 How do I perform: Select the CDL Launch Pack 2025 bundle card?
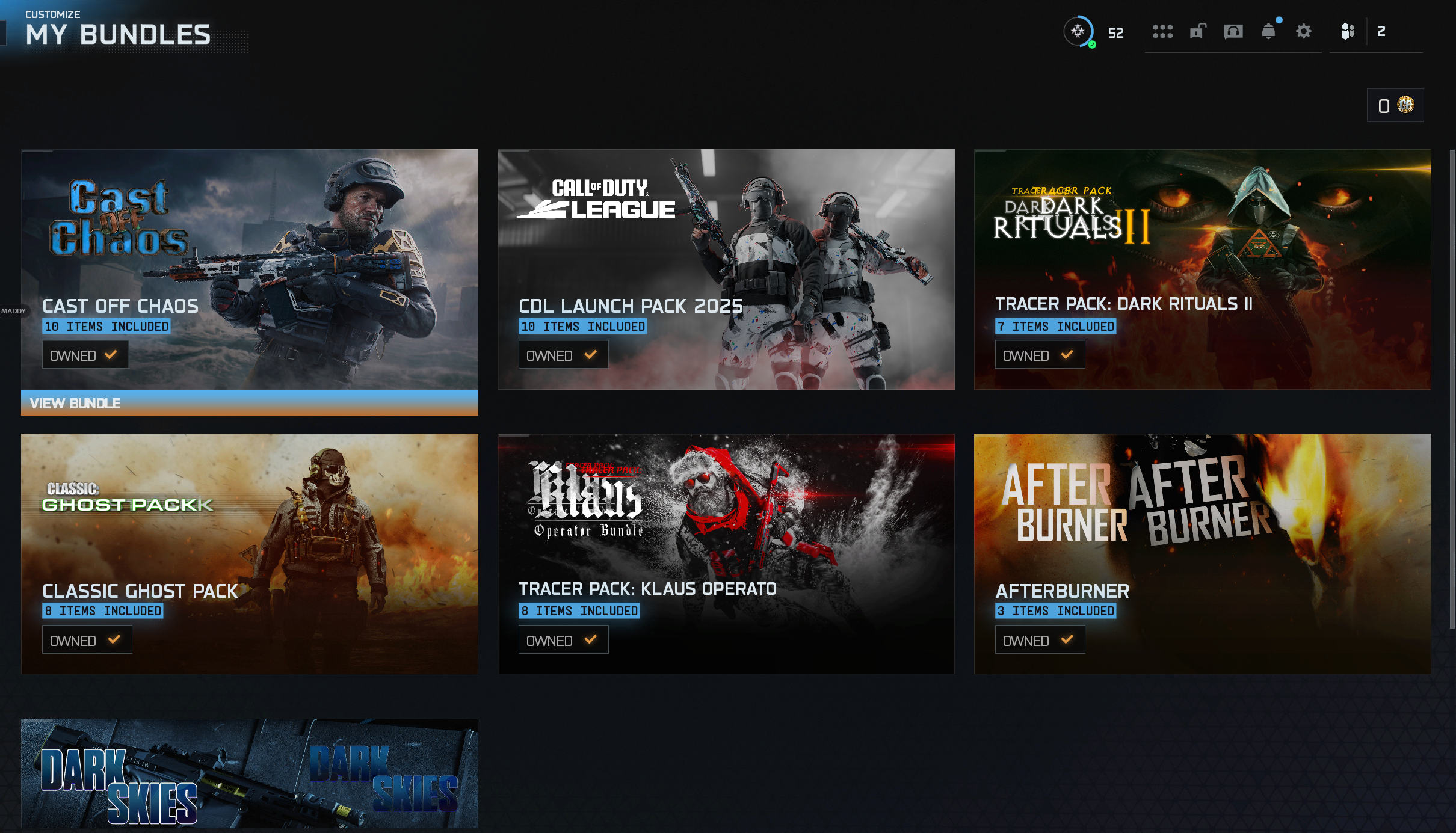point(726,269)
